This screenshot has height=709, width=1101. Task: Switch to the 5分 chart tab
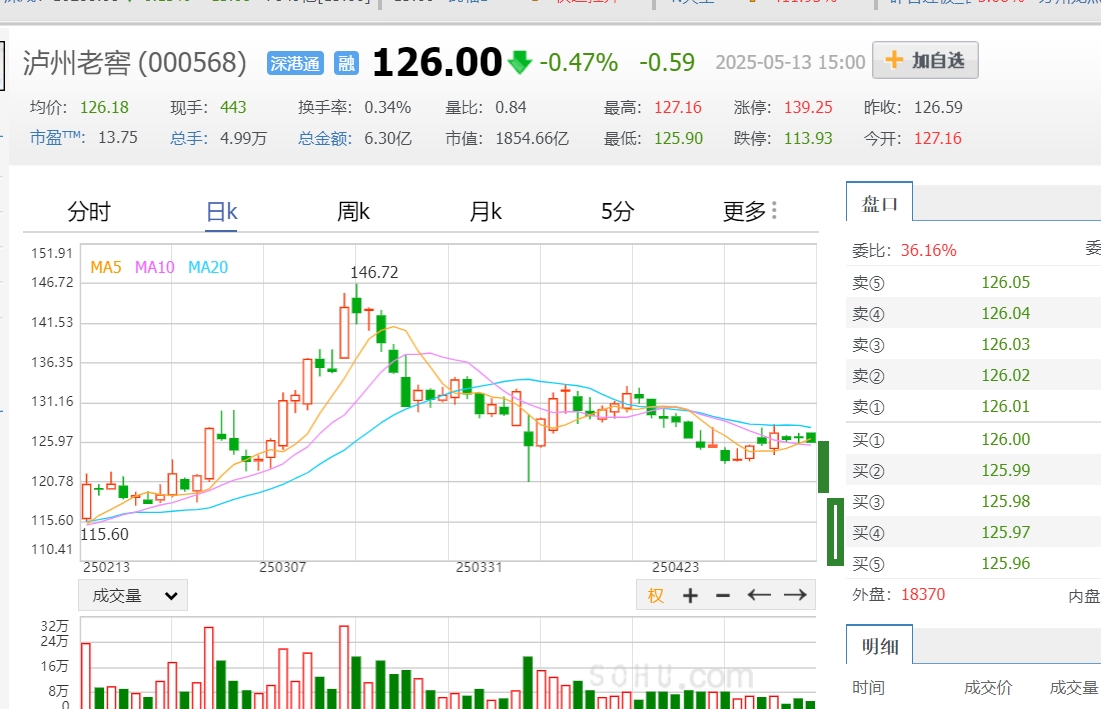point(617,211)
